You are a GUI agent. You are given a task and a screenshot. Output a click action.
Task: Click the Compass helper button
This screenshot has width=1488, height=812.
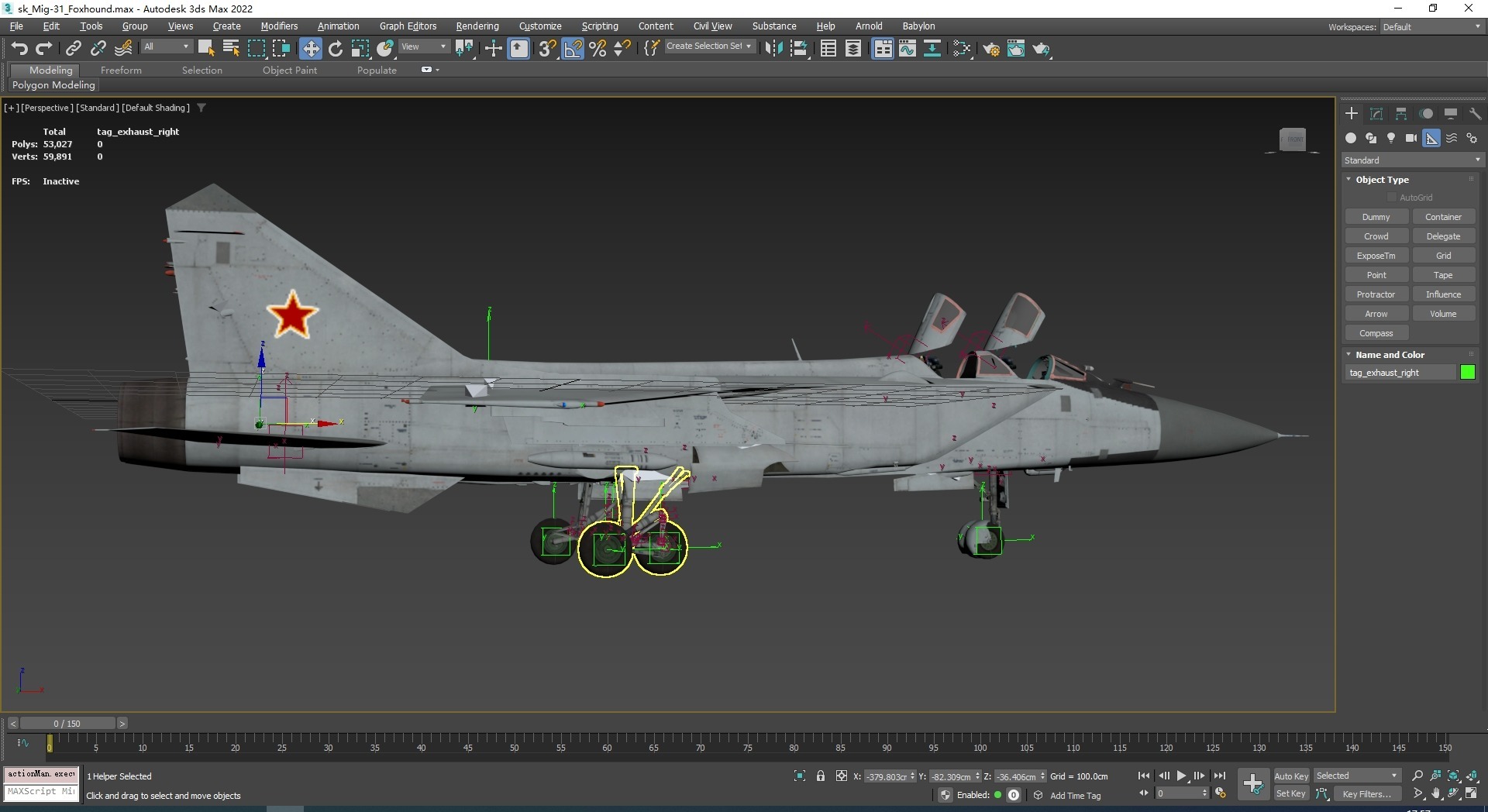[1376, 333]
